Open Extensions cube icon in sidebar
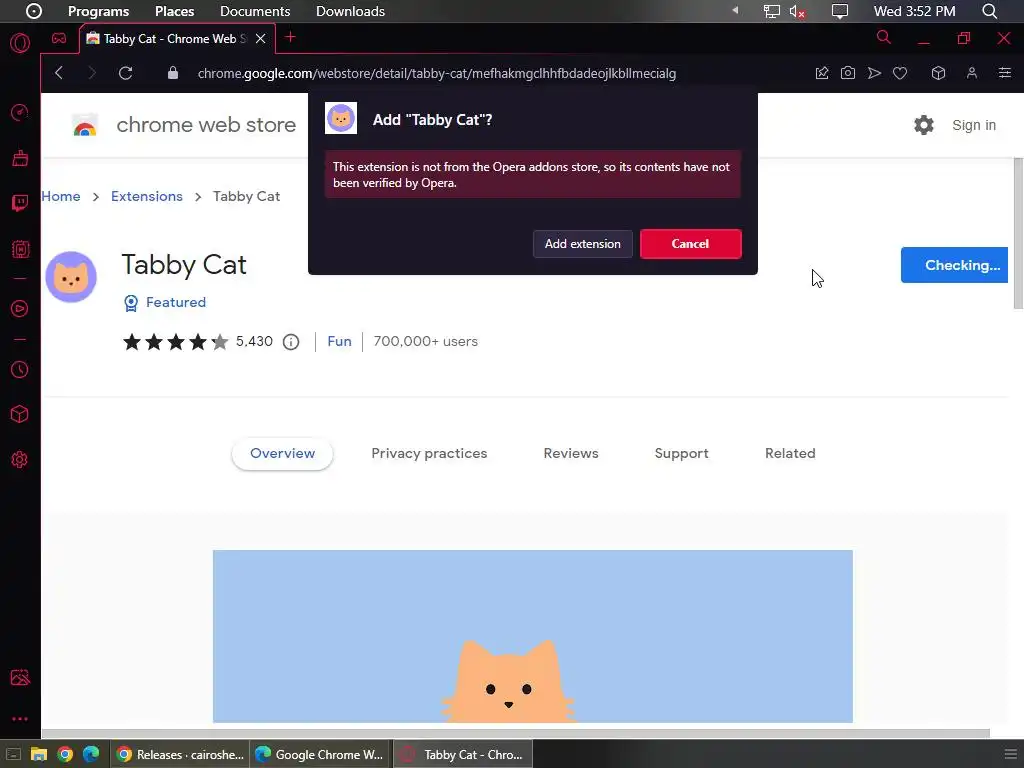 point(20,414)
